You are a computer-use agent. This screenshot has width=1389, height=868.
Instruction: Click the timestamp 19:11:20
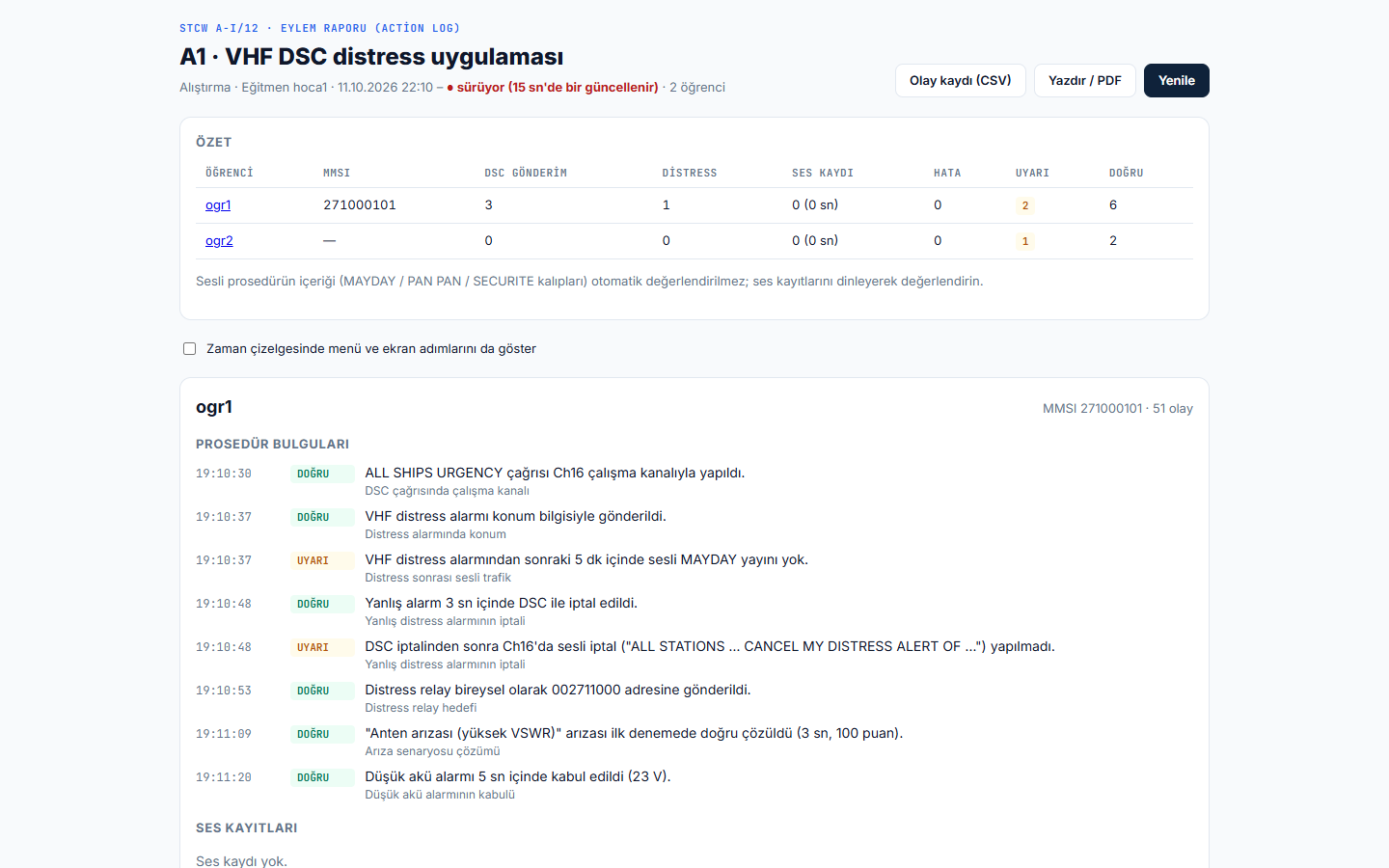point(224,777)
